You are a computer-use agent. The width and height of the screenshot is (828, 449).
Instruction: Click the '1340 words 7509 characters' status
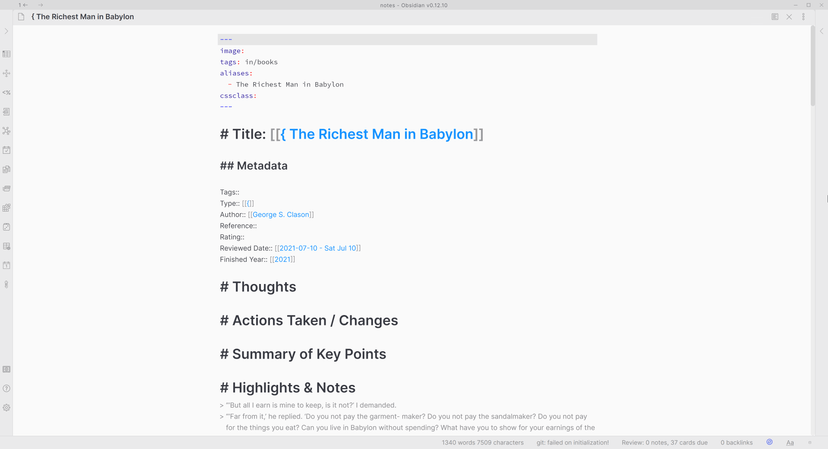(x=483, y=443)
